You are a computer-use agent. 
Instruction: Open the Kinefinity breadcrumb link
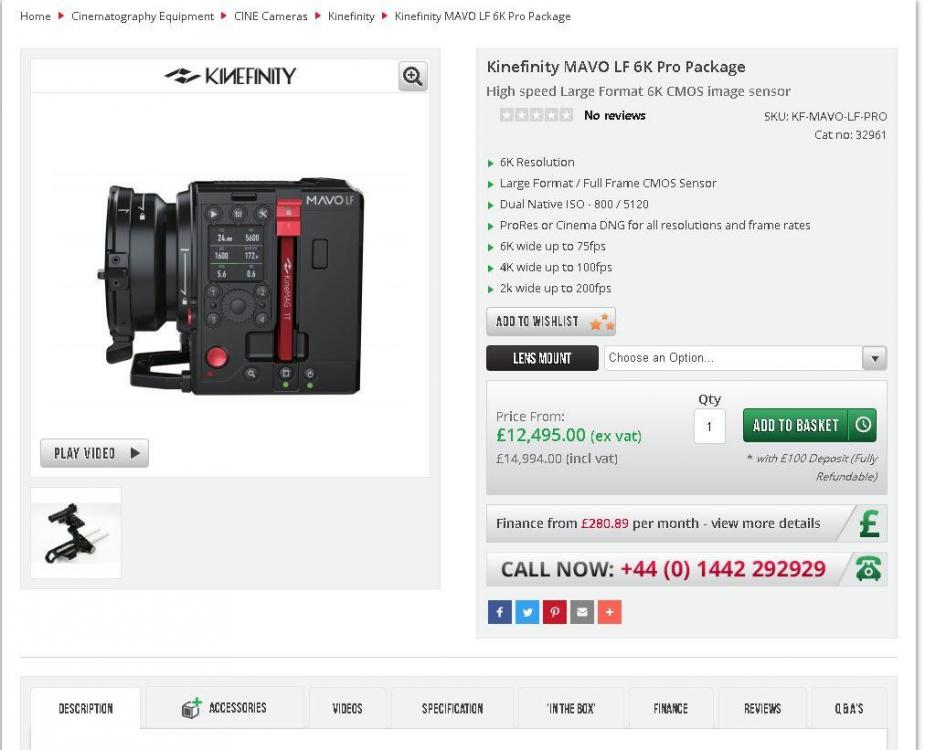point(350,17)
